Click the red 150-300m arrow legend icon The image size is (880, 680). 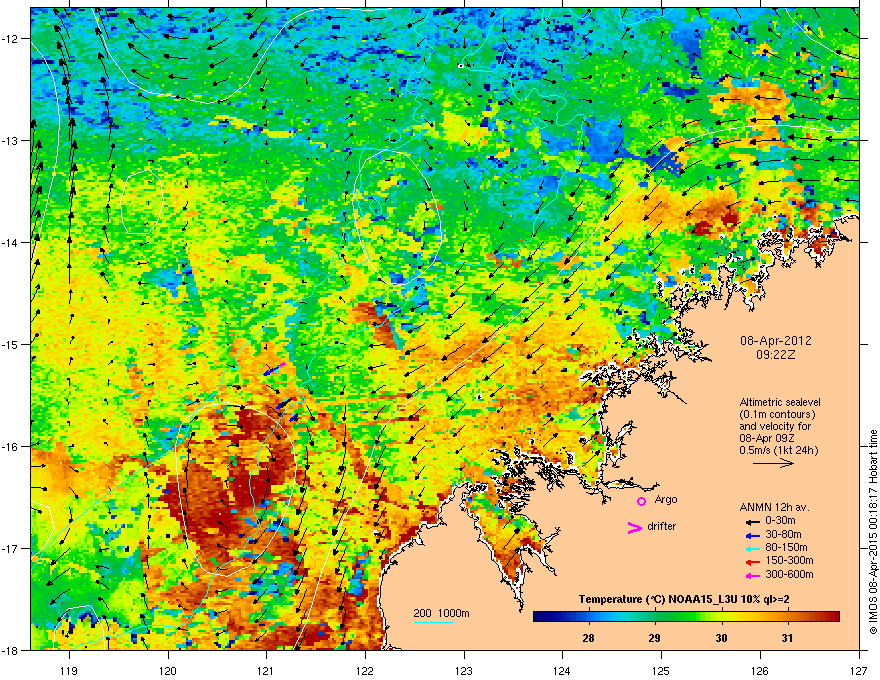(752, 562)
